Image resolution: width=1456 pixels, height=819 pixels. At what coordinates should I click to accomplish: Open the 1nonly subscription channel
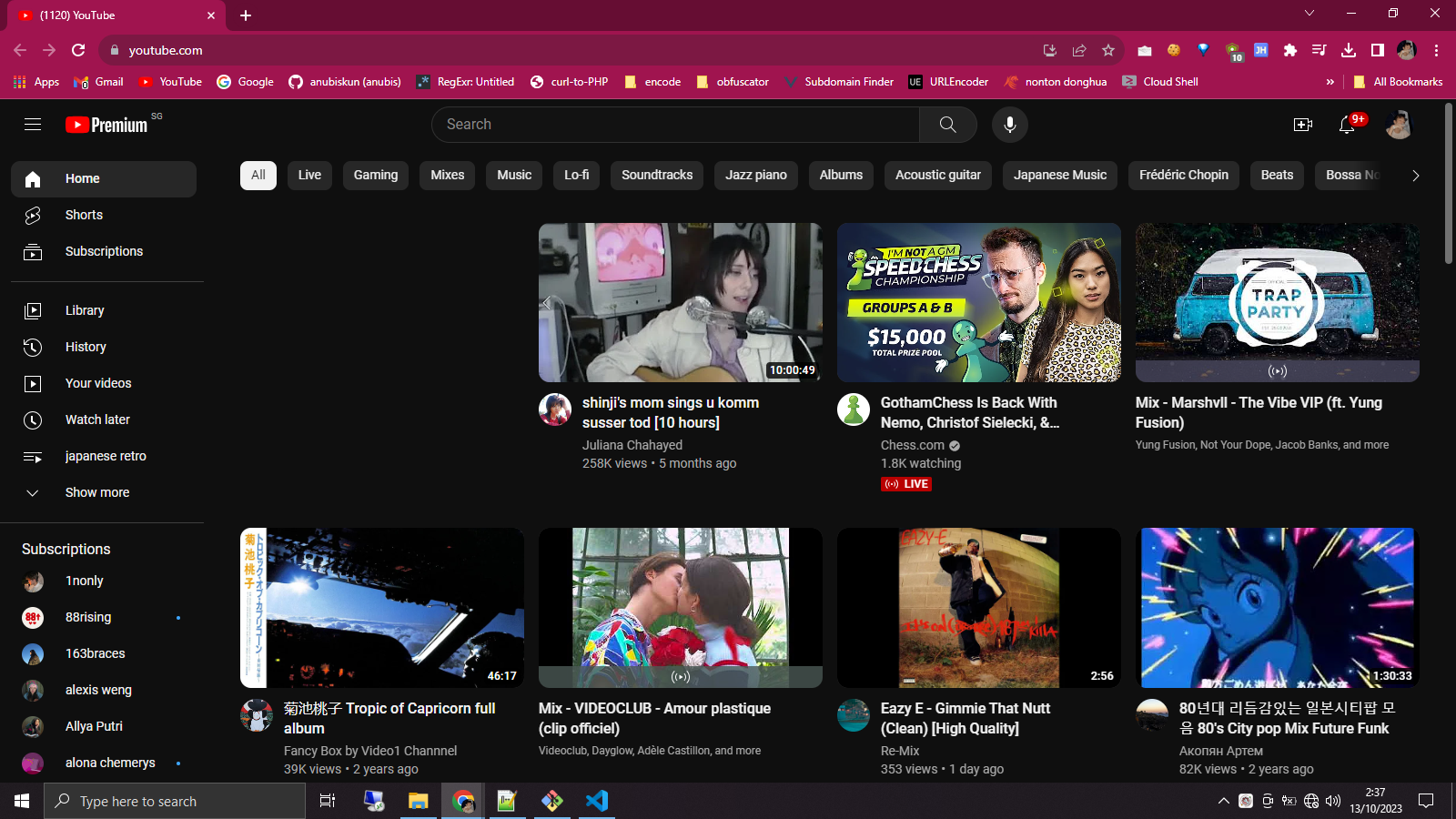pyautogui.click(x=104, y=581)
